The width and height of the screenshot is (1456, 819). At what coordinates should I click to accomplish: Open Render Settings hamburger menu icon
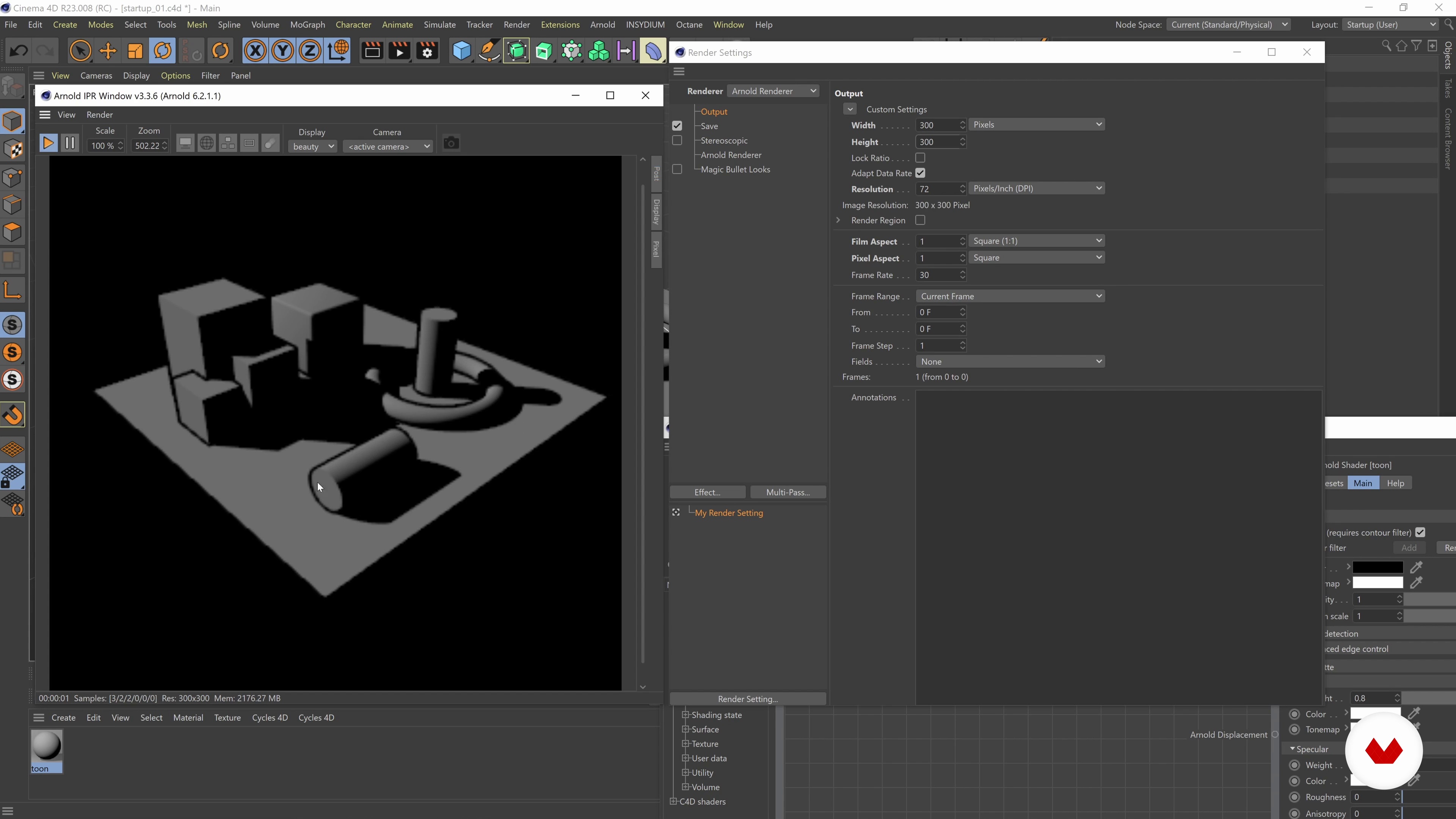[679, 71]
